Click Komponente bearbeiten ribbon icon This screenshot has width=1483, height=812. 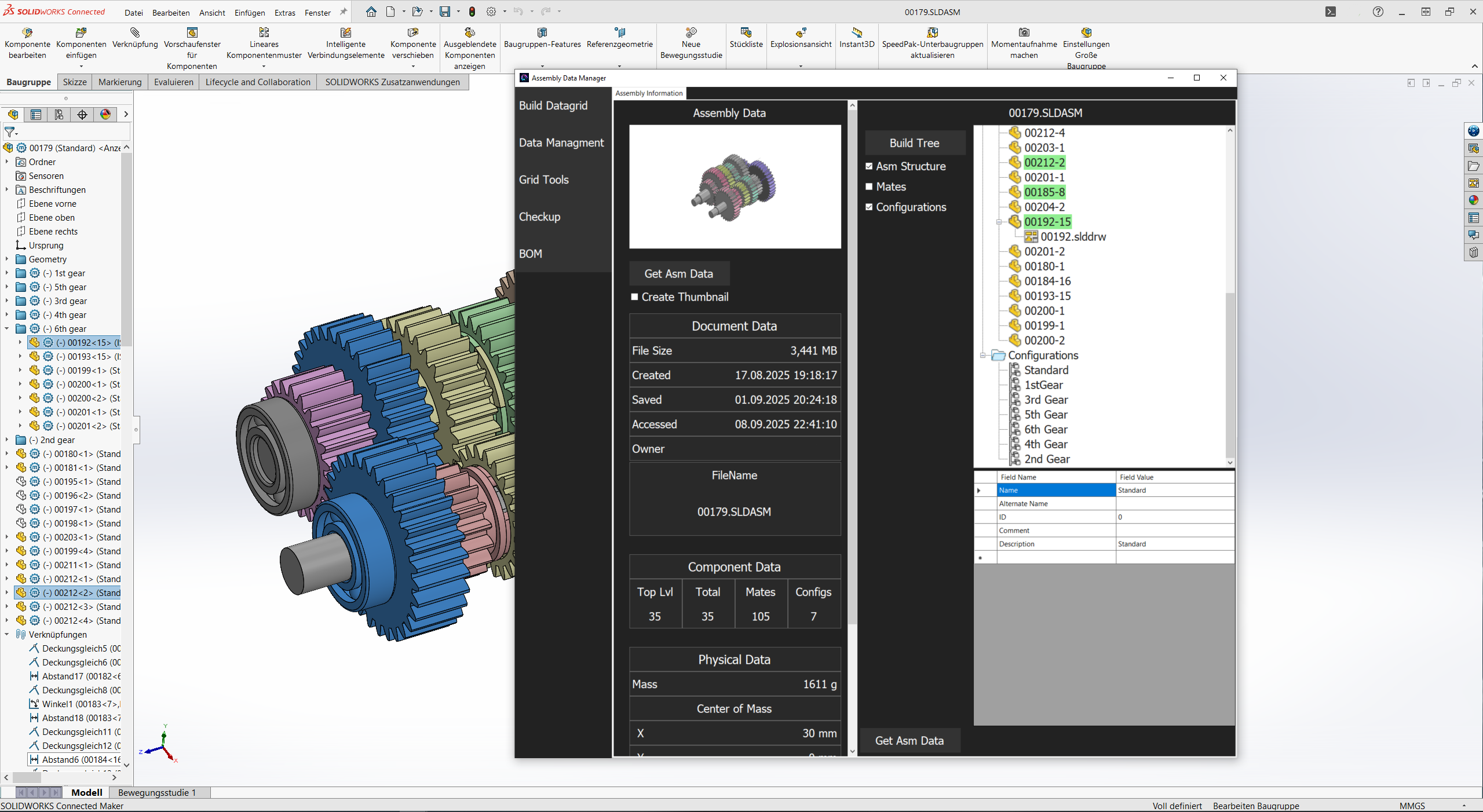click(x=27, y=32)
